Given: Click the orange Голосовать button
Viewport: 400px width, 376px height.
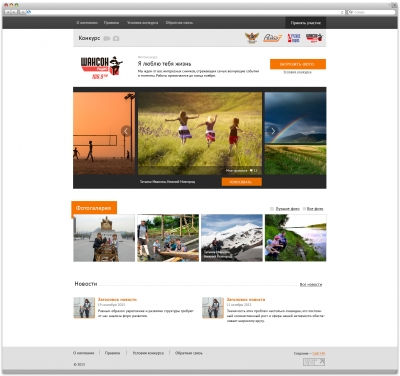Looking at the screenshot, I should 242,182.
